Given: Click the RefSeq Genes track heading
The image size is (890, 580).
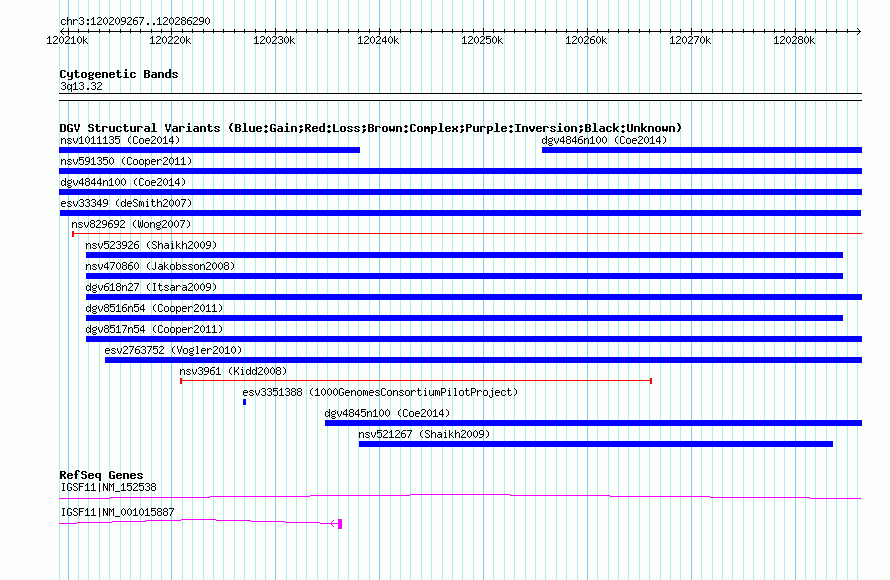Looking at the screenshot, I should (101, 475).
